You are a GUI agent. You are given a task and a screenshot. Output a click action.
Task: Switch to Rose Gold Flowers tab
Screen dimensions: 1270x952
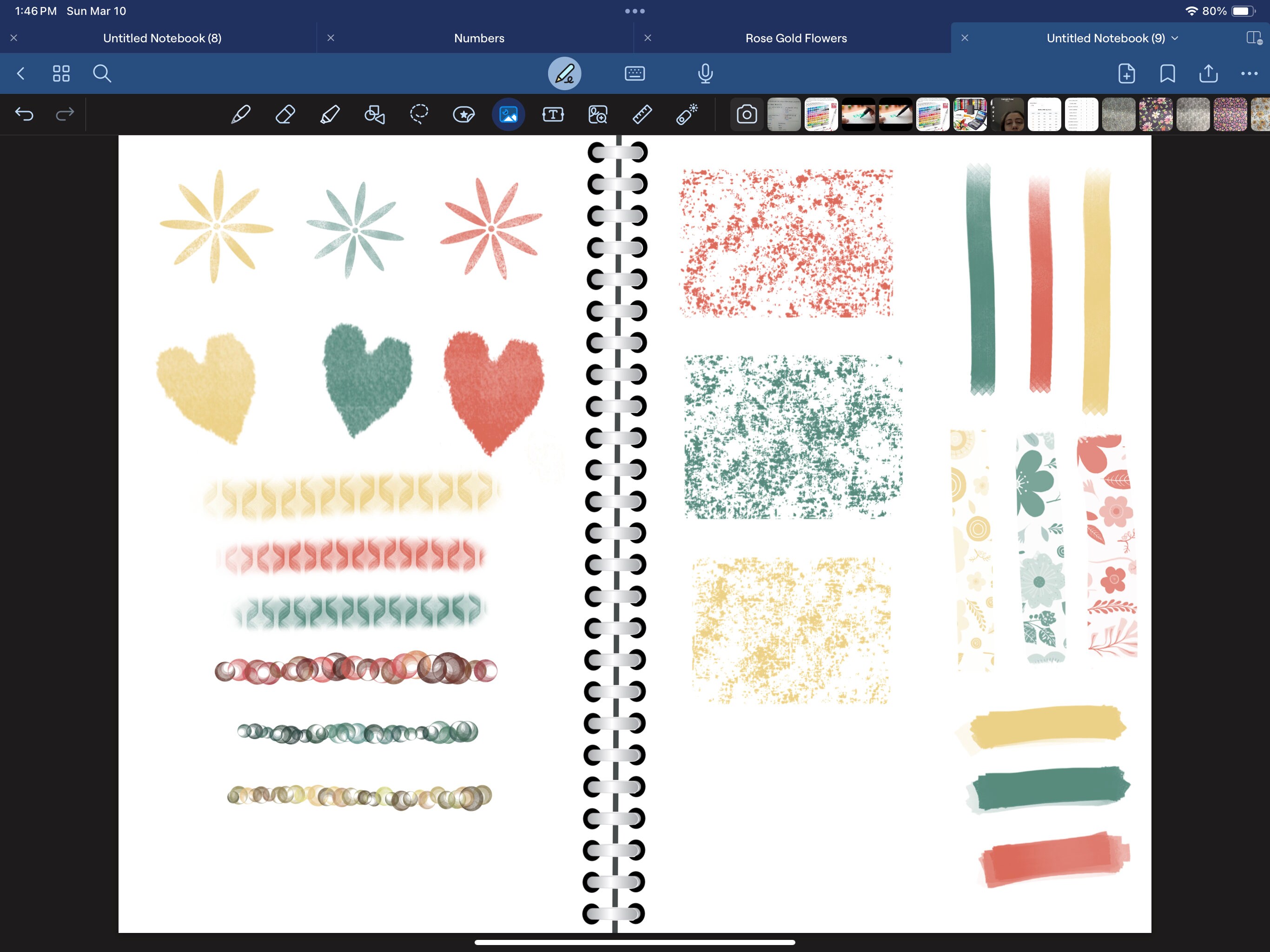point(796,38)
